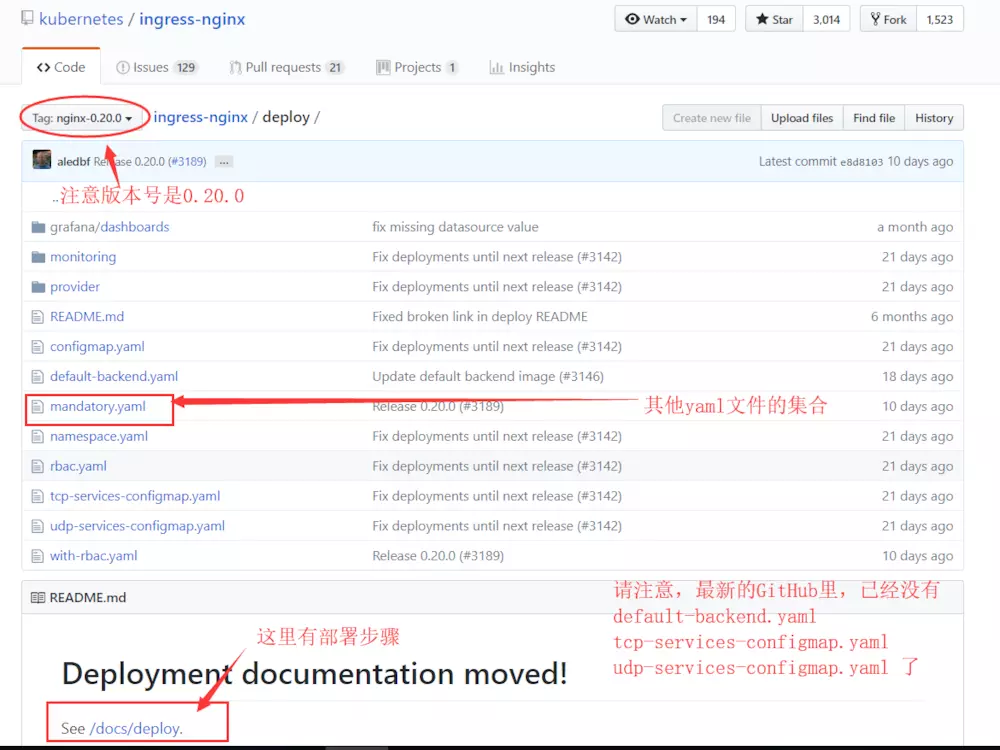Open monitoring row commit 'Fix deployments until next release'

click(497, 257)
